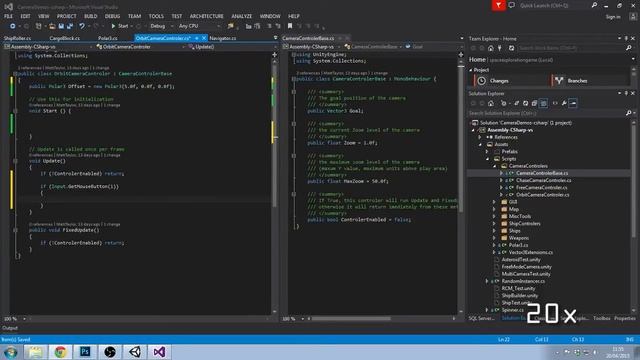The image size is (640, 360).
Task: Open Chrome from the Windows taskbar
Action: 60,352
